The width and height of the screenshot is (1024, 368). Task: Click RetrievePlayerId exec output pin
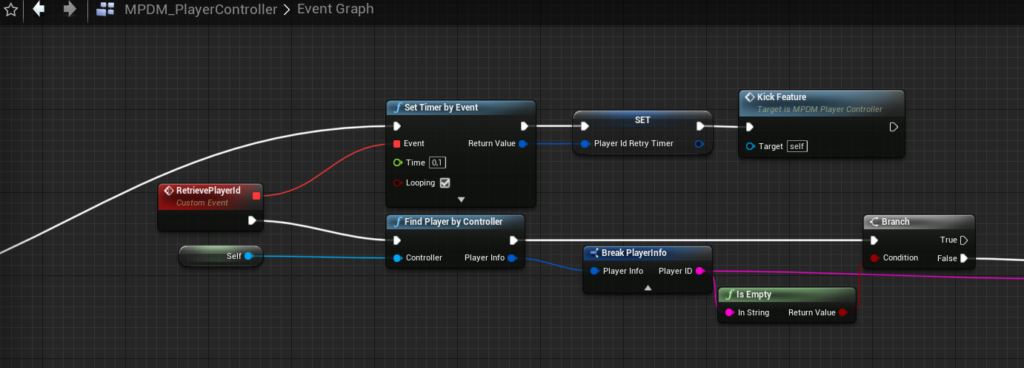coord(253,221)
